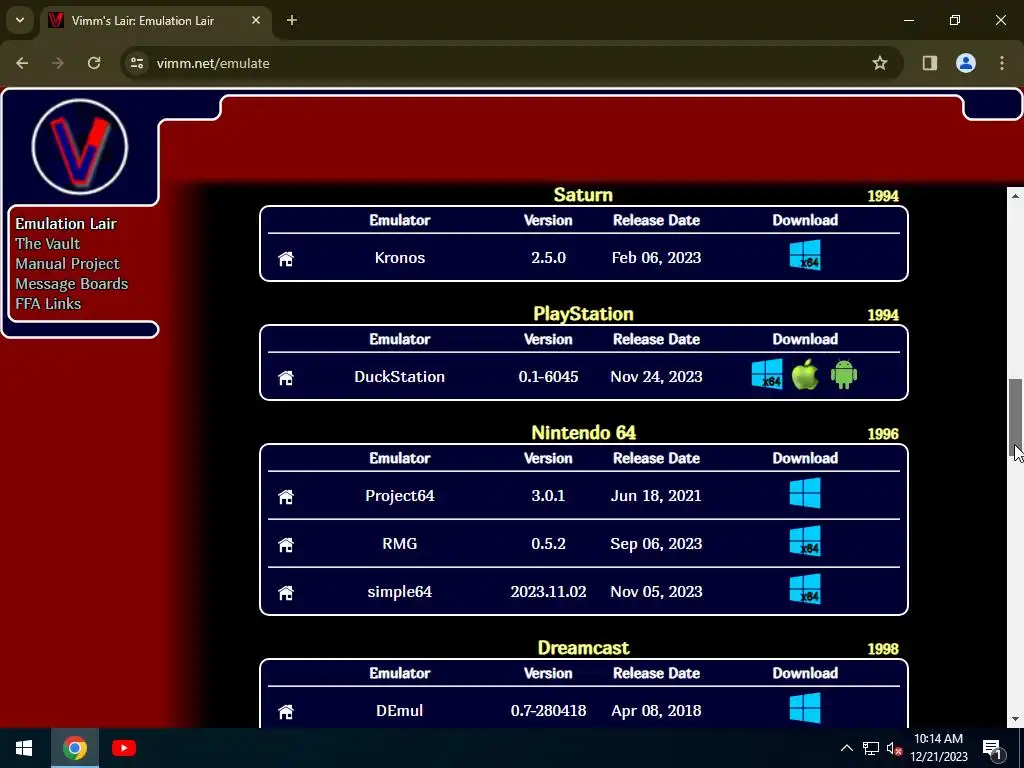Open The Vault sidebar link
The width and height of the screenshot is (1024, 768).
coord(48,244)
